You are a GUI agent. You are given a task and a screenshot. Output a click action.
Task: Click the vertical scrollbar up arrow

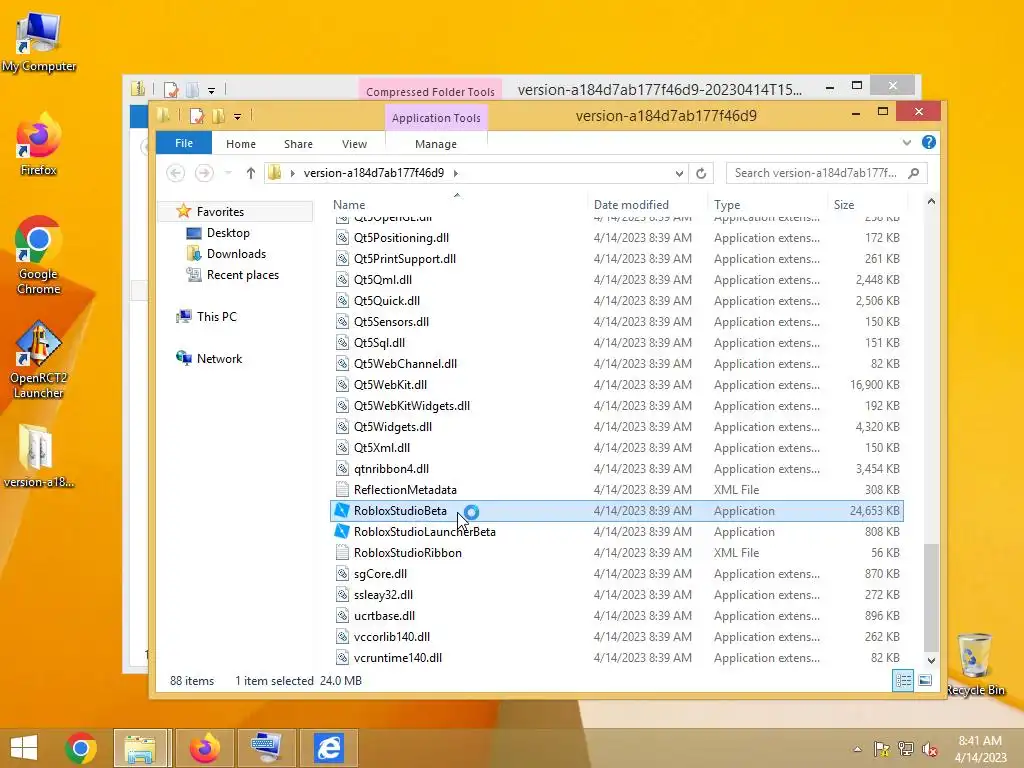click(931, 202)
